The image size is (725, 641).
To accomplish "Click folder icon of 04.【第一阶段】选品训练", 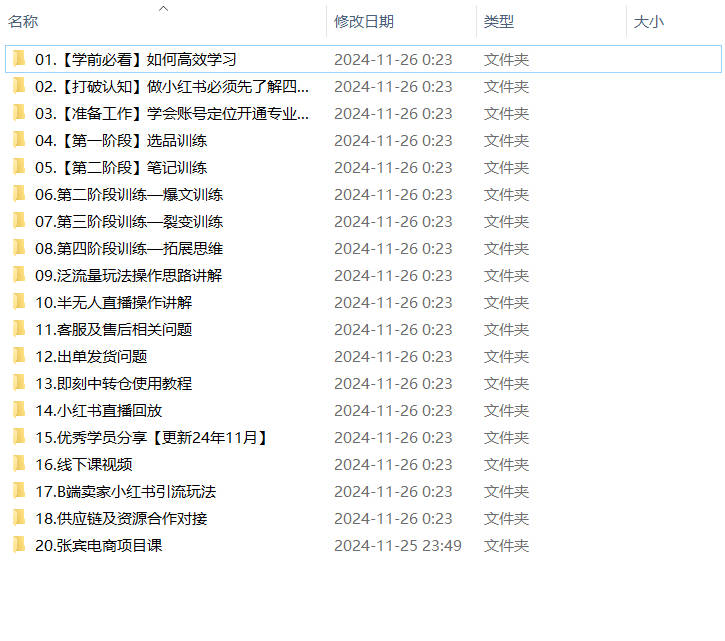I will 19,140.
